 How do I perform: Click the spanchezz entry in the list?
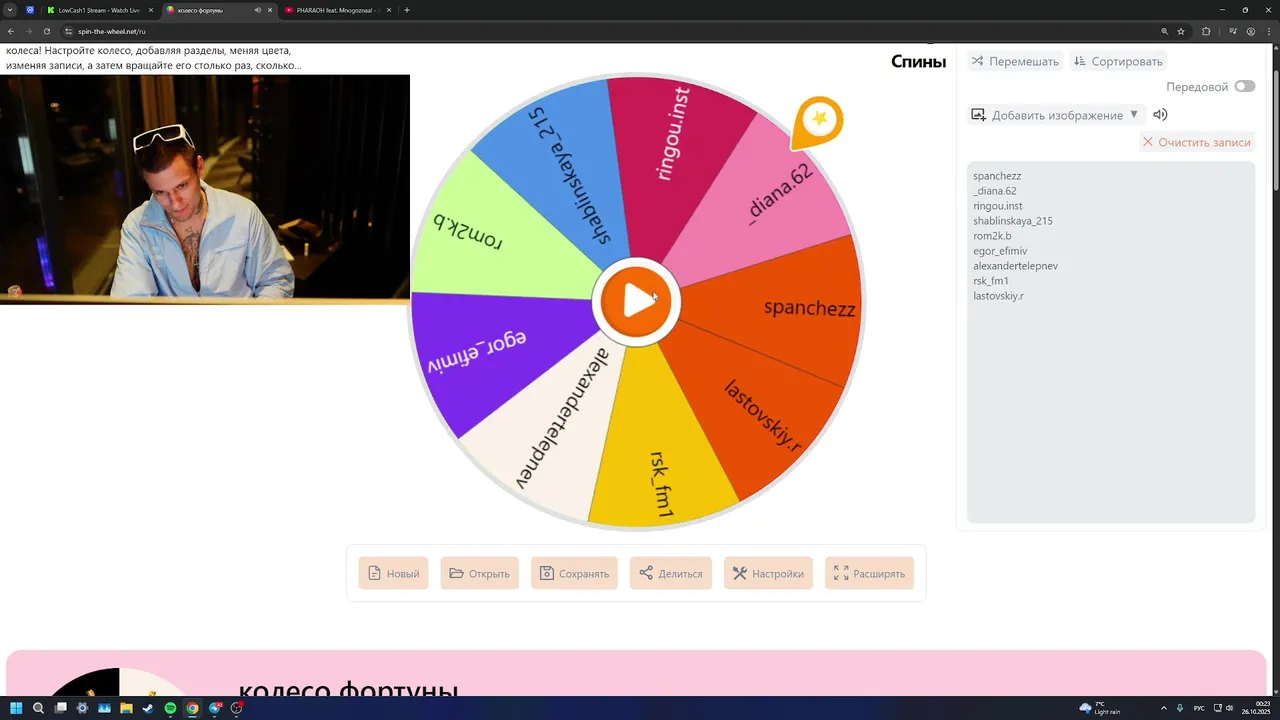[997, 176]
